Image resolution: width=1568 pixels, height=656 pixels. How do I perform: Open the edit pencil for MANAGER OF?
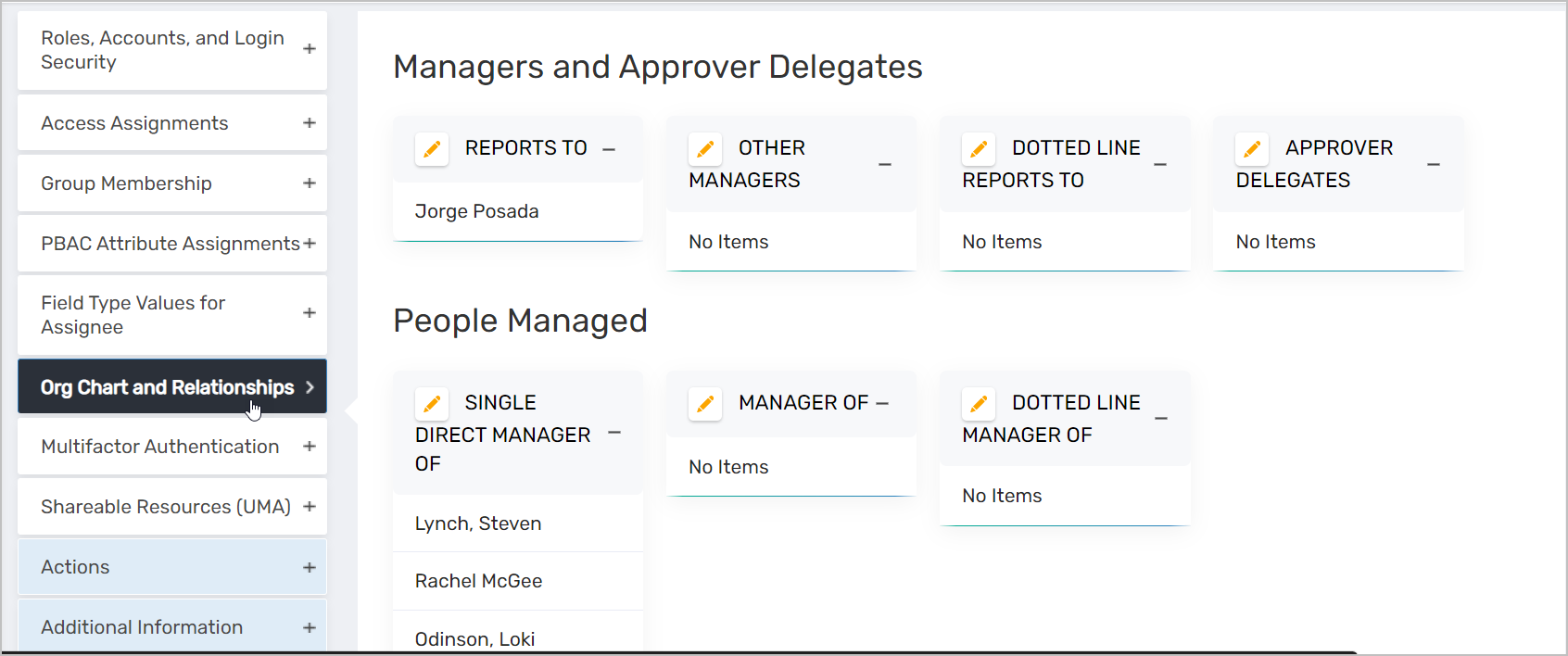click(704, 403)
